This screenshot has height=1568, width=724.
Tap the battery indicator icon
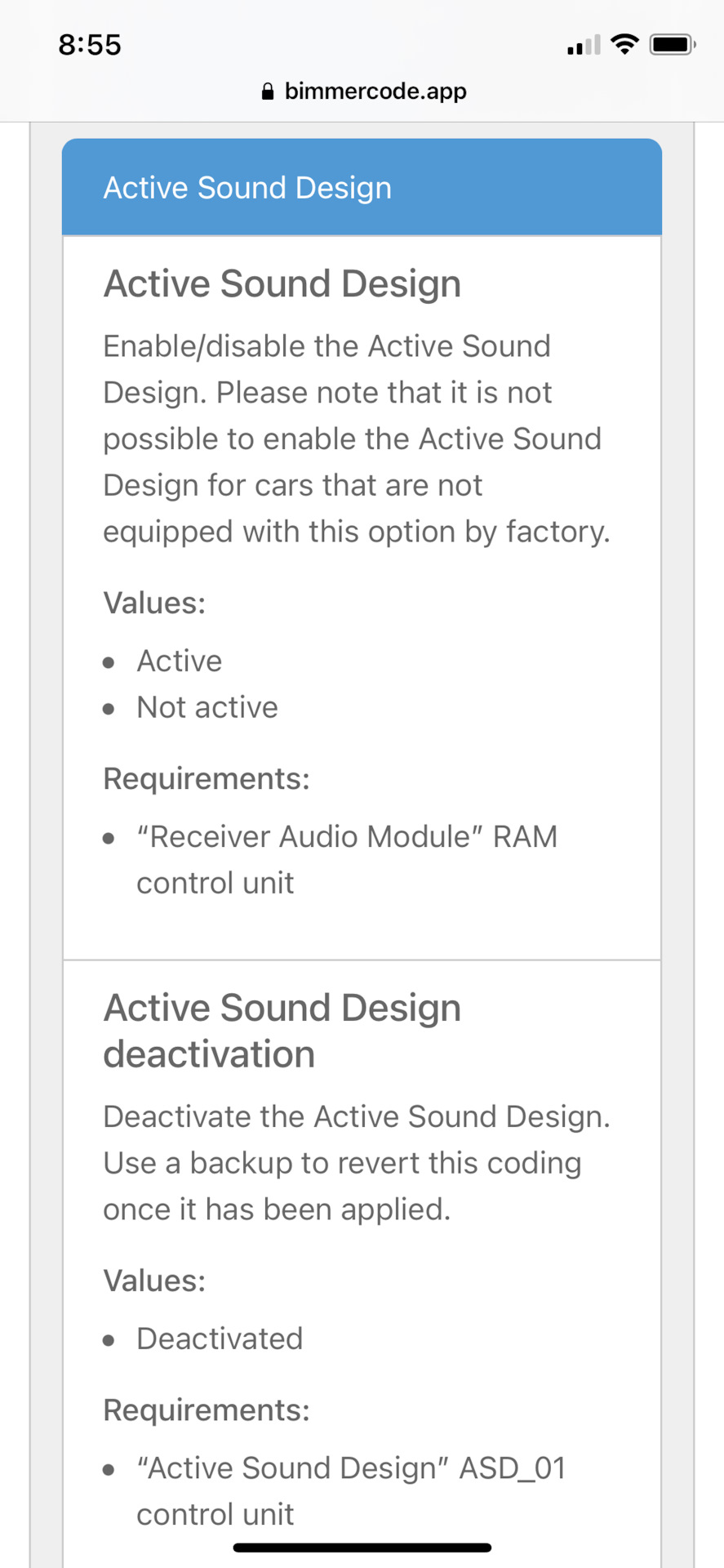coord(672,44)
